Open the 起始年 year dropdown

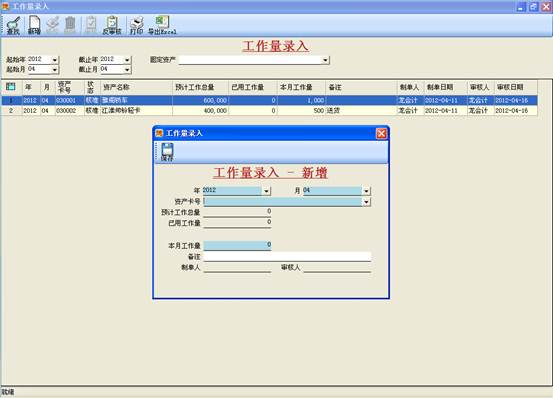click(55, 60)
